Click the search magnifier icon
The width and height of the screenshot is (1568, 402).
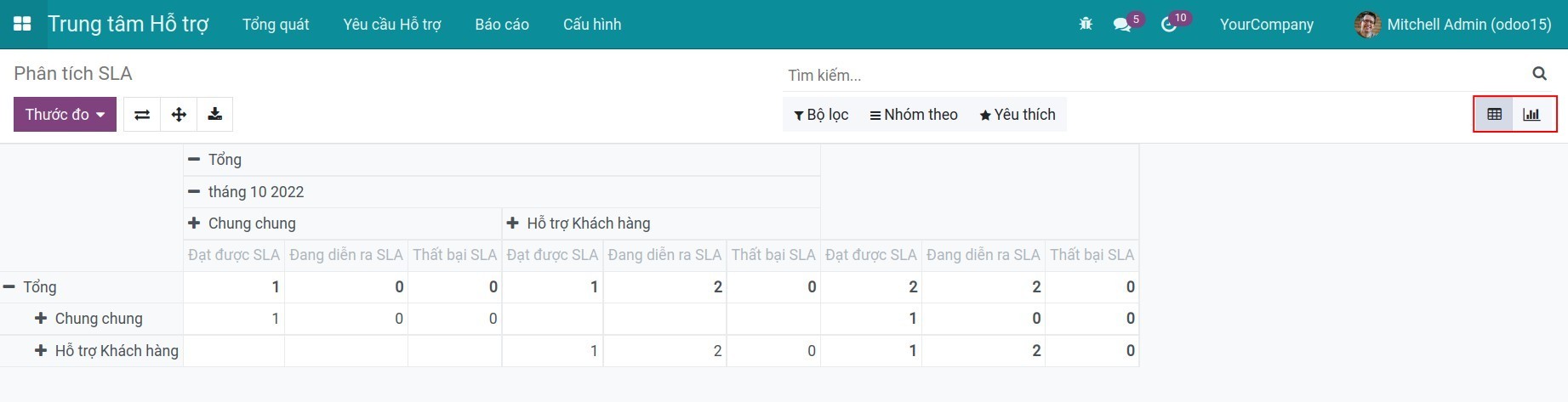pos(1539,74)
